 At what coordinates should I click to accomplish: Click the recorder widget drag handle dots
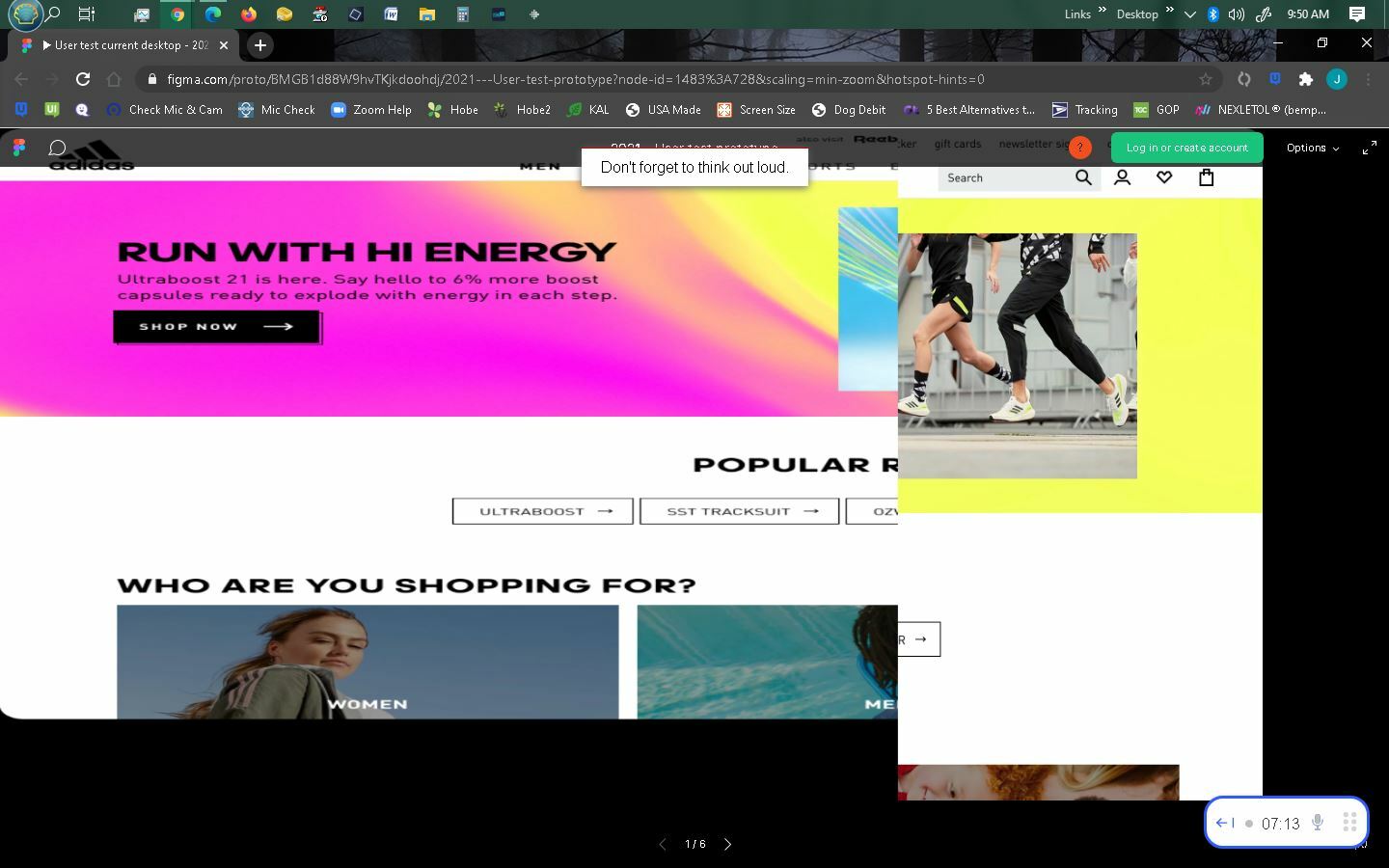[x=1349, y=823]
